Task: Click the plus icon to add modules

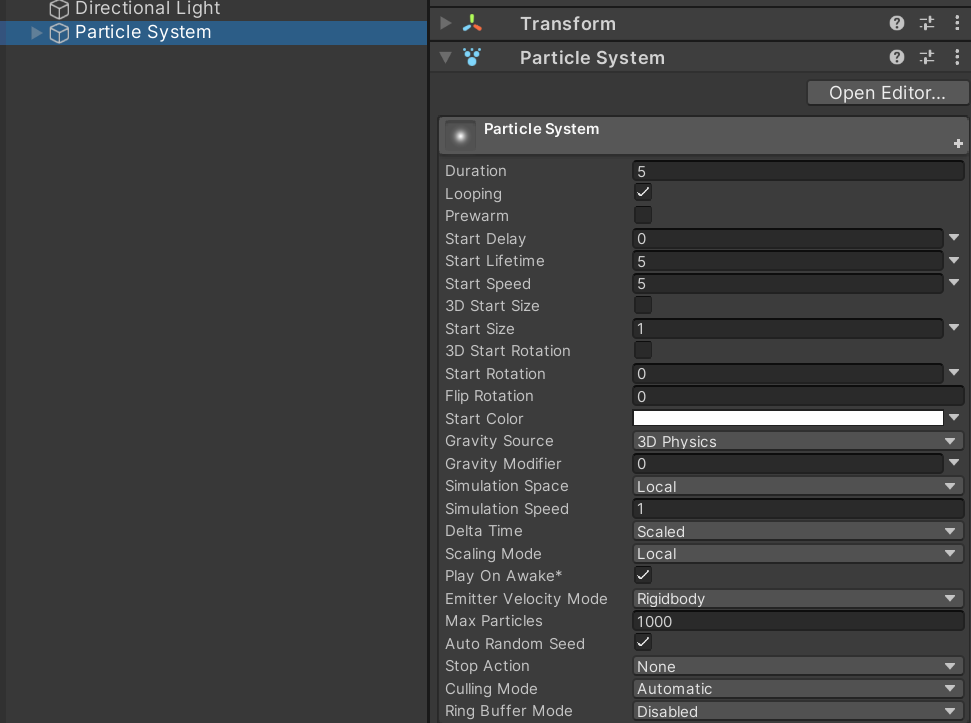Action: [x=958, y=144]
